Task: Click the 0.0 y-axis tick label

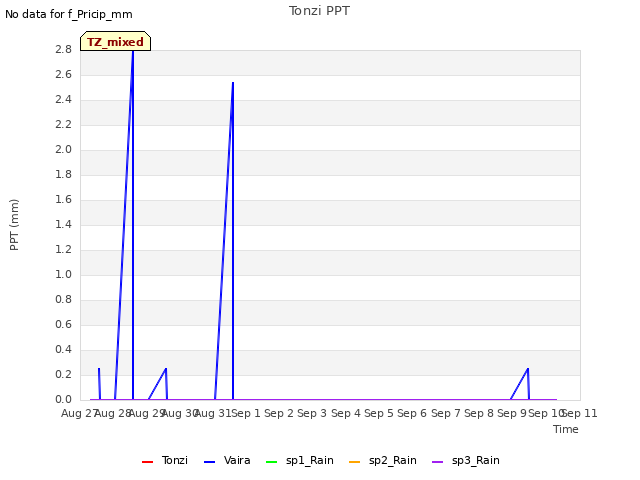Action: [x=63, y=399]
